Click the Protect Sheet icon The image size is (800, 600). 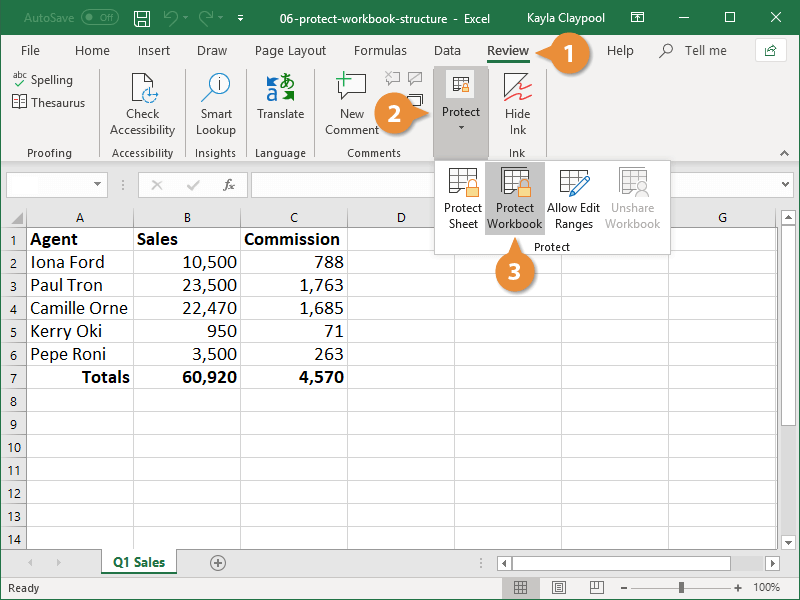[463, 199]
